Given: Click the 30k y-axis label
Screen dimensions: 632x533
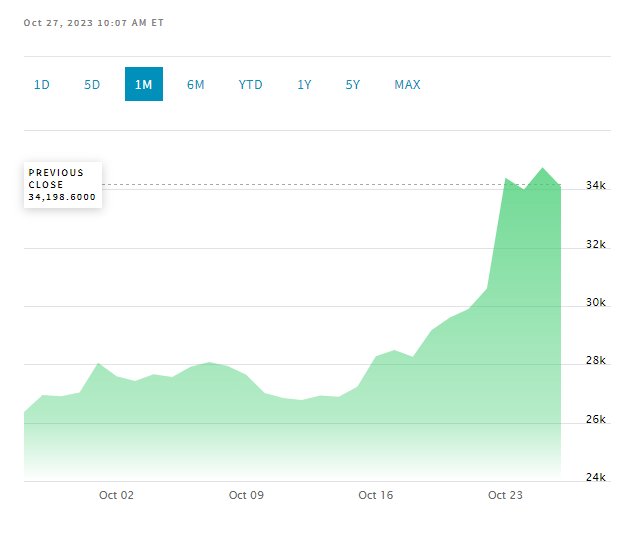Looking at the screenshot, I should point(596,303).
